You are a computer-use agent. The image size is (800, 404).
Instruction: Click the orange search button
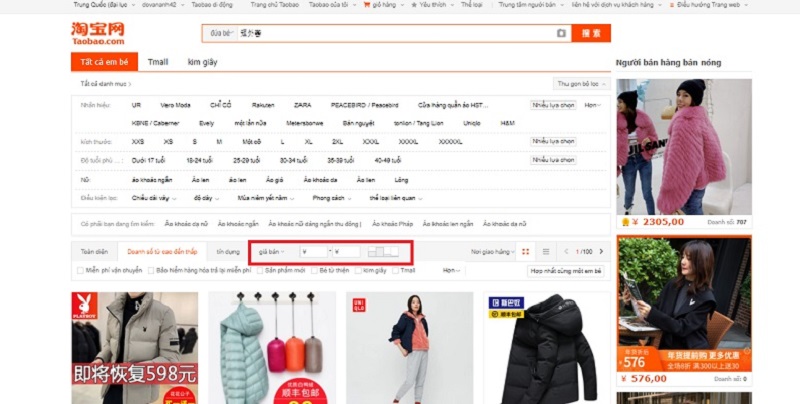[591, 33]
